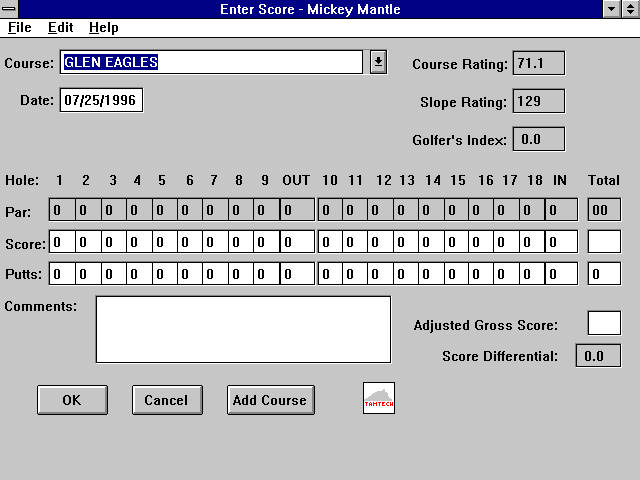The width and height of the screenshot is (640, 480).
Task: Open the Edit menu
Action: tap(60, 28)
